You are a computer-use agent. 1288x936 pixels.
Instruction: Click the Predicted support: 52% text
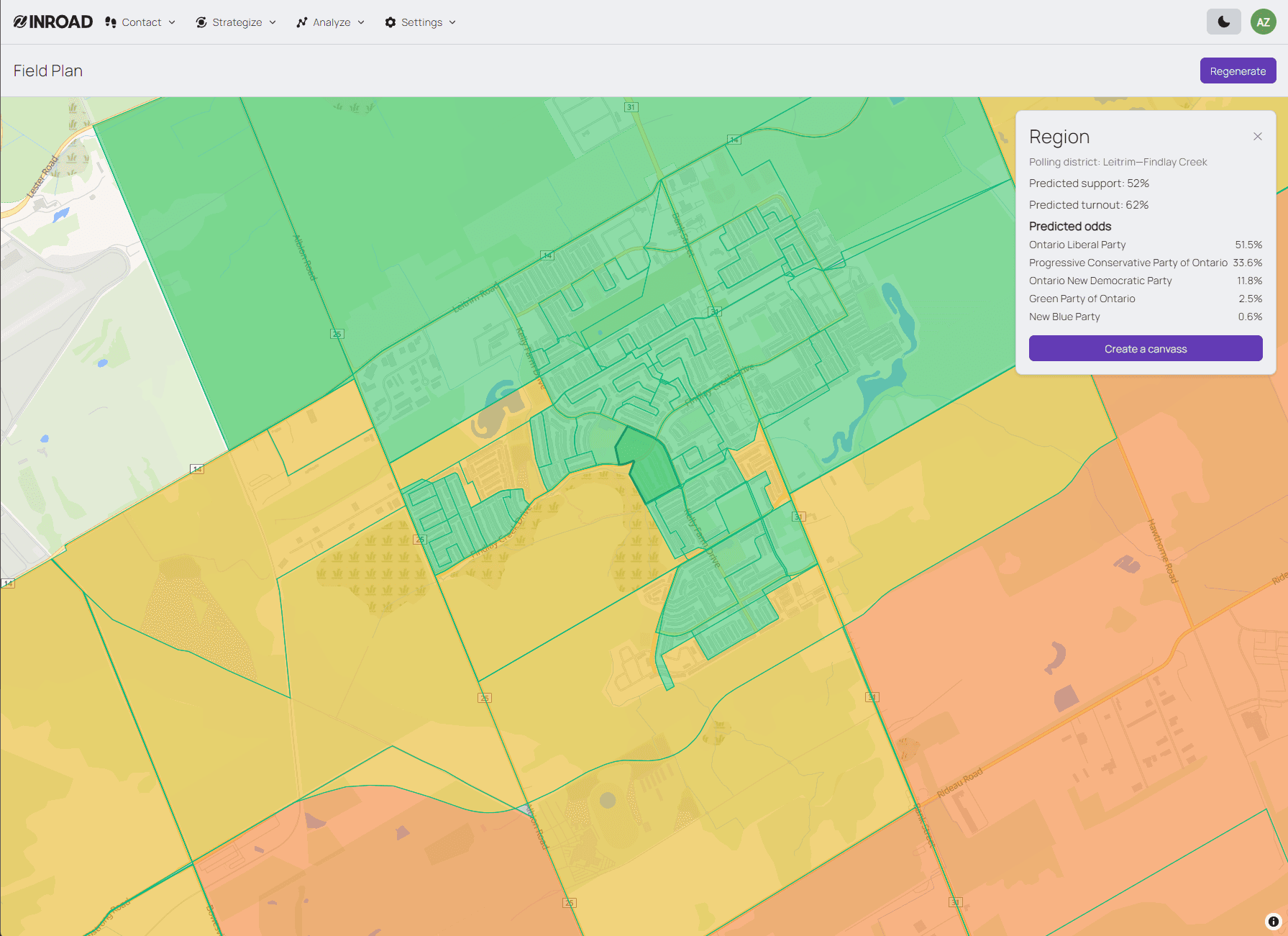(1089, 183)
